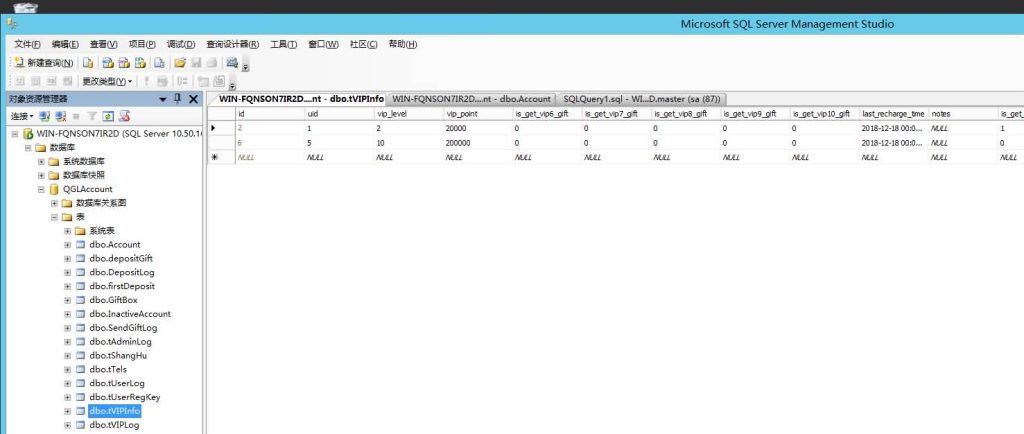This screenshot has height=434, width=1024.
Task: Expand the Database Snapshots (数据库快照) folder
Action: pos(41,175)
